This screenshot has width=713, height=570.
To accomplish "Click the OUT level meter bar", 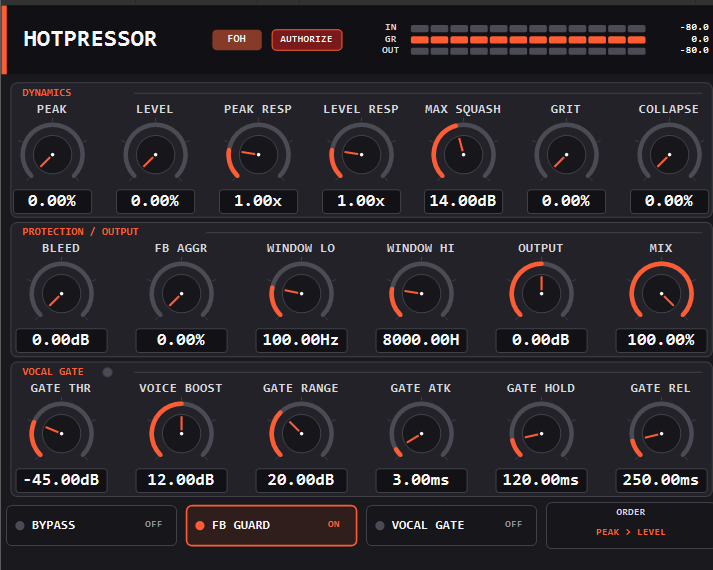I will coord(528,51).
